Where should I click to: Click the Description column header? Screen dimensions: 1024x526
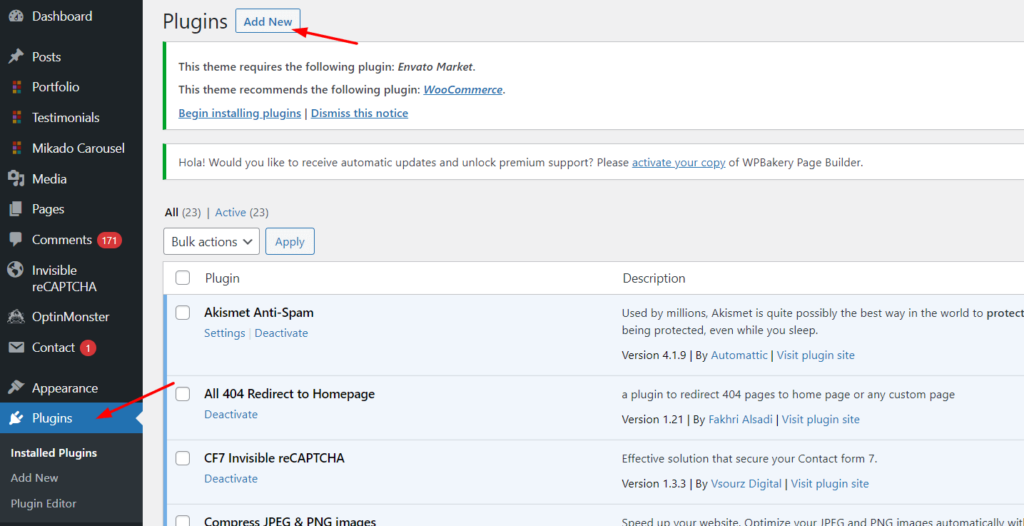(x=654, y=278)
